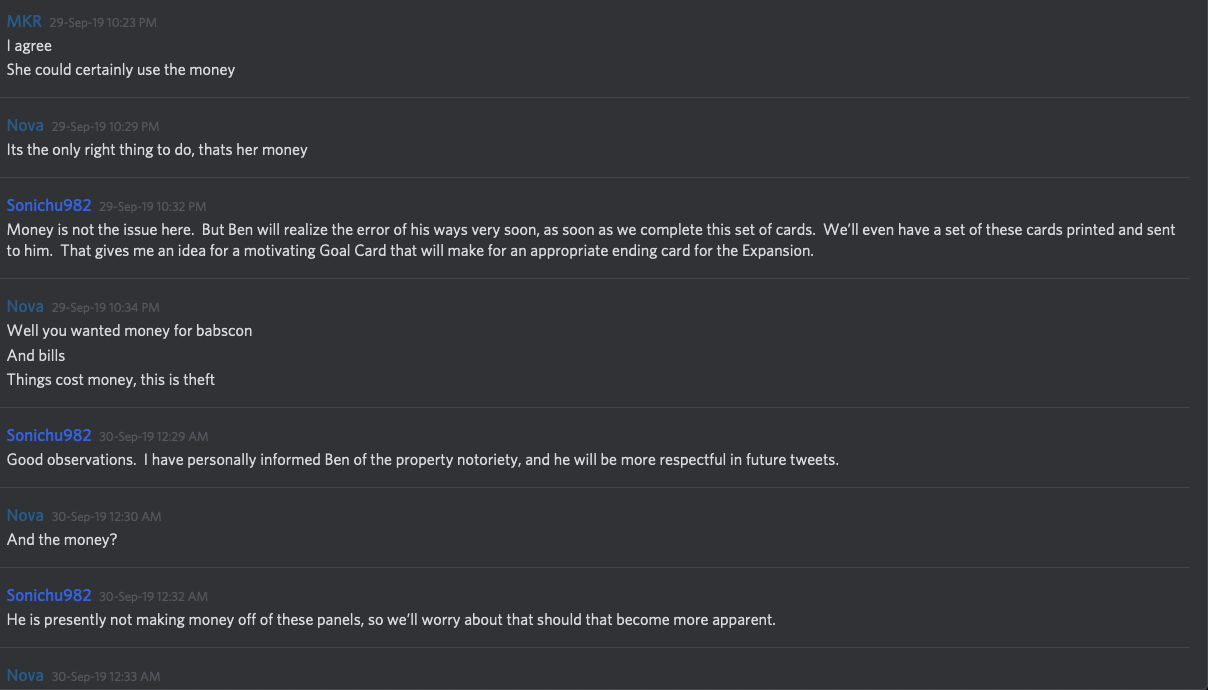Screen dimensions: 1208x690
Task: Click "She could certainly use the money" message
Action: [120, 70]
